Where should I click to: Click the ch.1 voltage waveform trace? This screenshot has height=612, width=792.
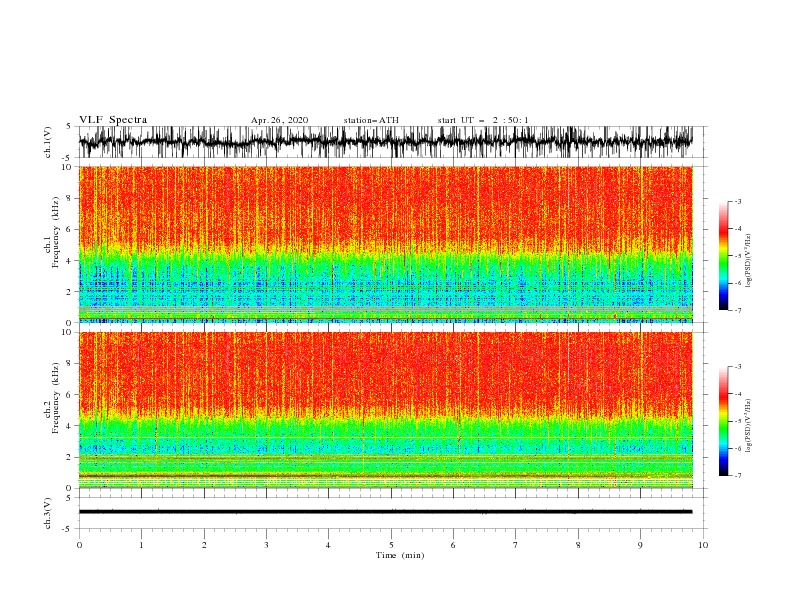pyautogui.click(x=385, y=142)
